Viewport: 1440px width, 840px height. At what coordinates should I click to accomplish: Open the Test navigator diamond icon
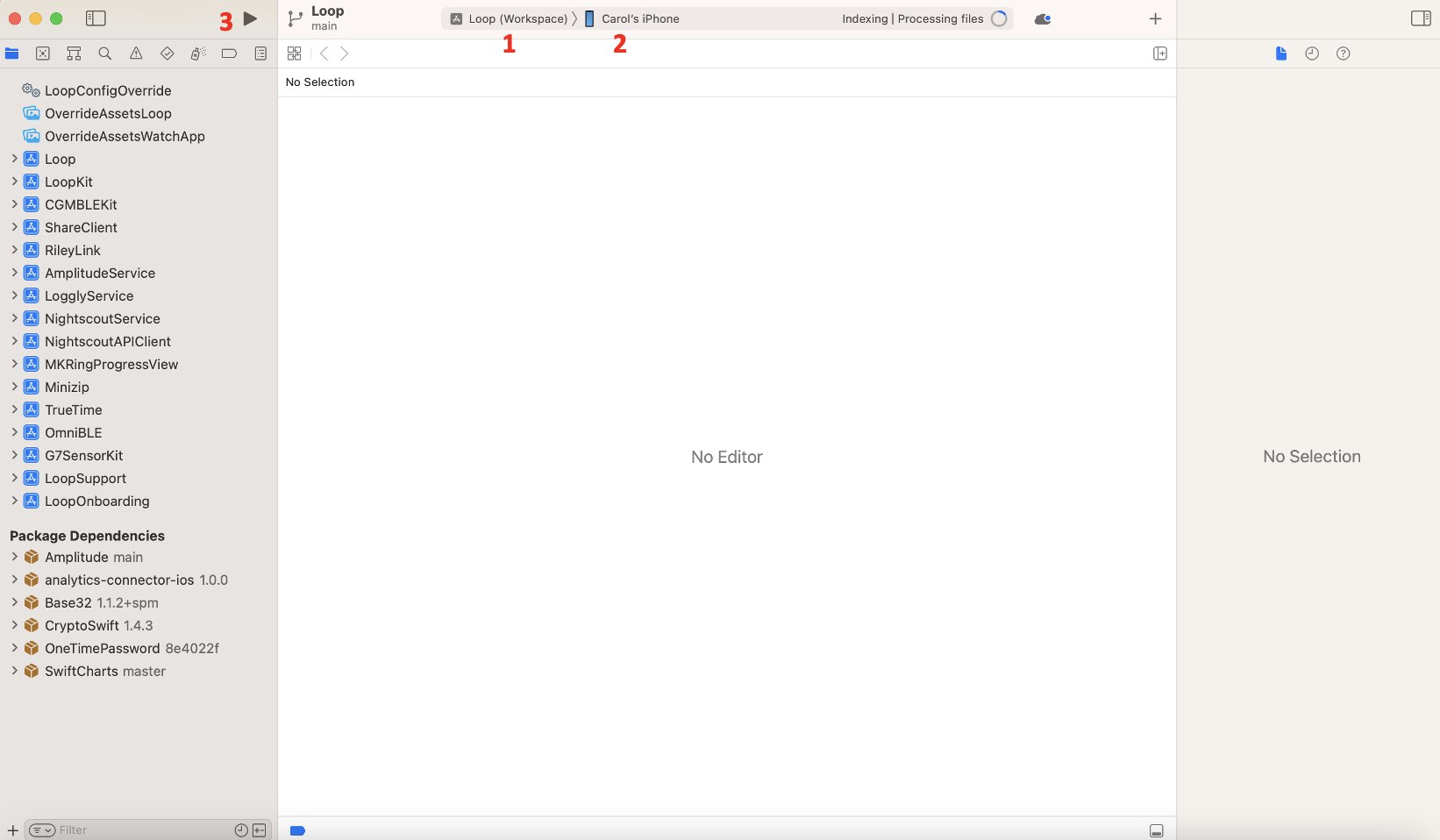tap(168, 53)
